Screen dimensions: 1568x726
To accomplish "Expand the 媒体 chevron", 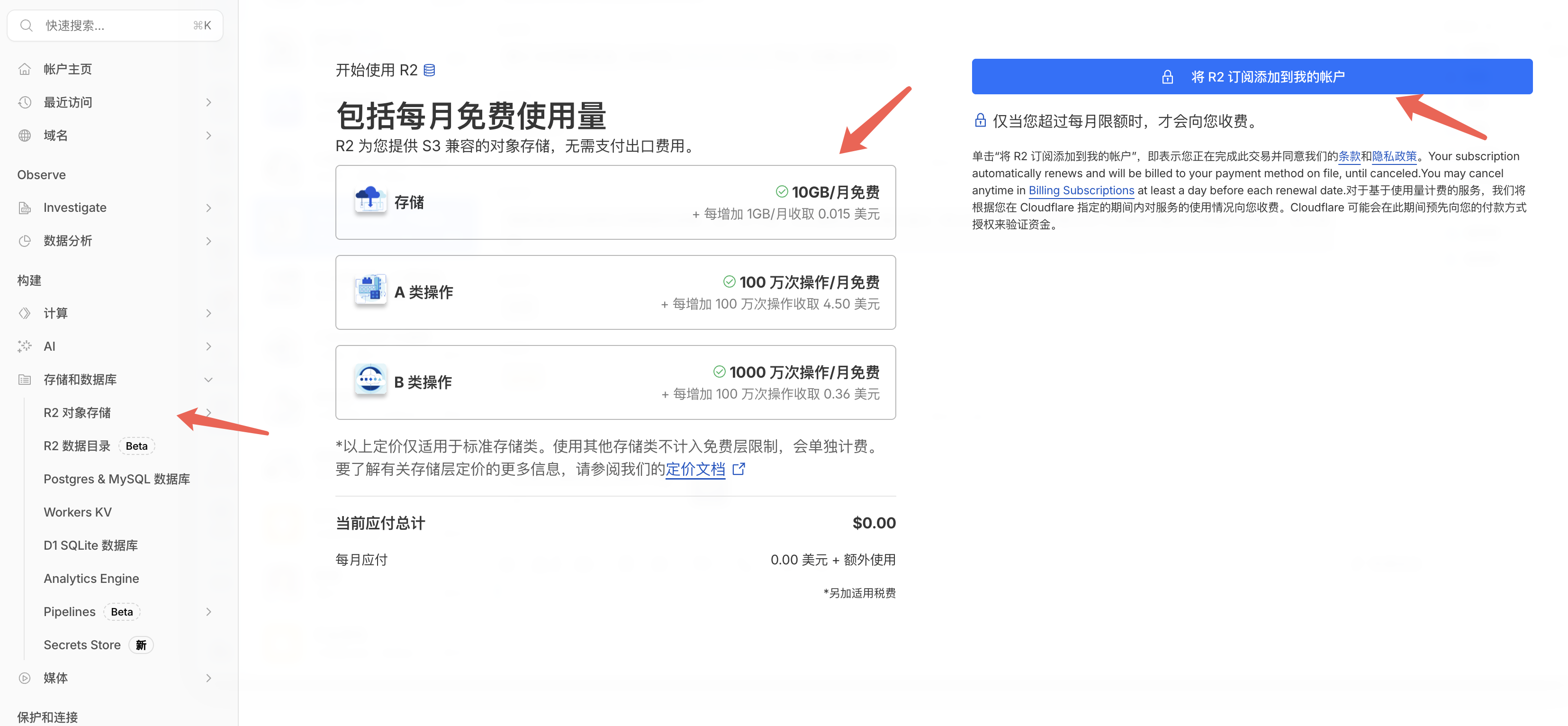I will pyautogui.click(x=208, y=678).
